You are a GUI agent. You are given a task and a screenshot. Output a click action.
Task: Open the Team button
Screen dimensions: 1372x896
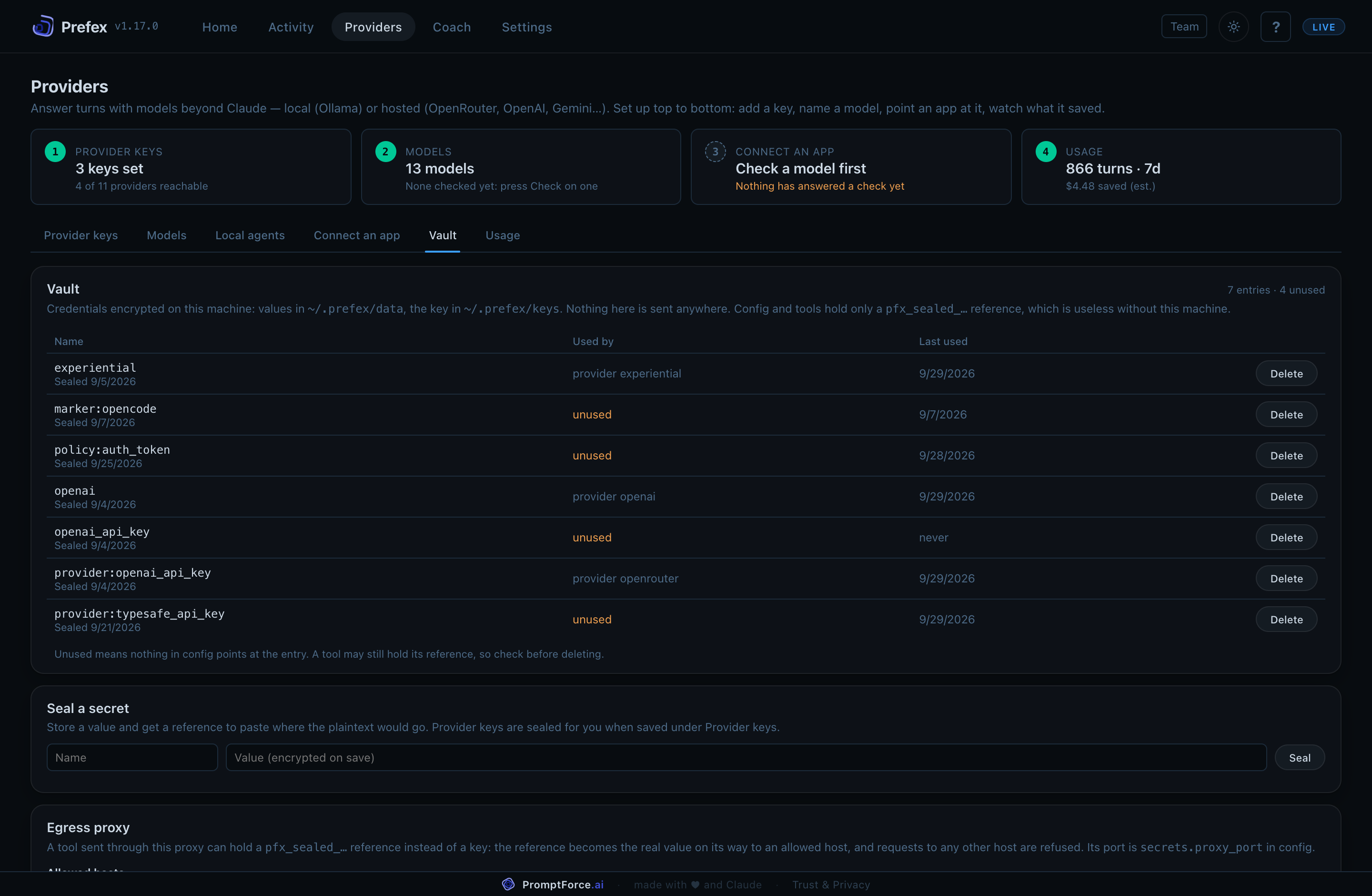point(1184,27)
